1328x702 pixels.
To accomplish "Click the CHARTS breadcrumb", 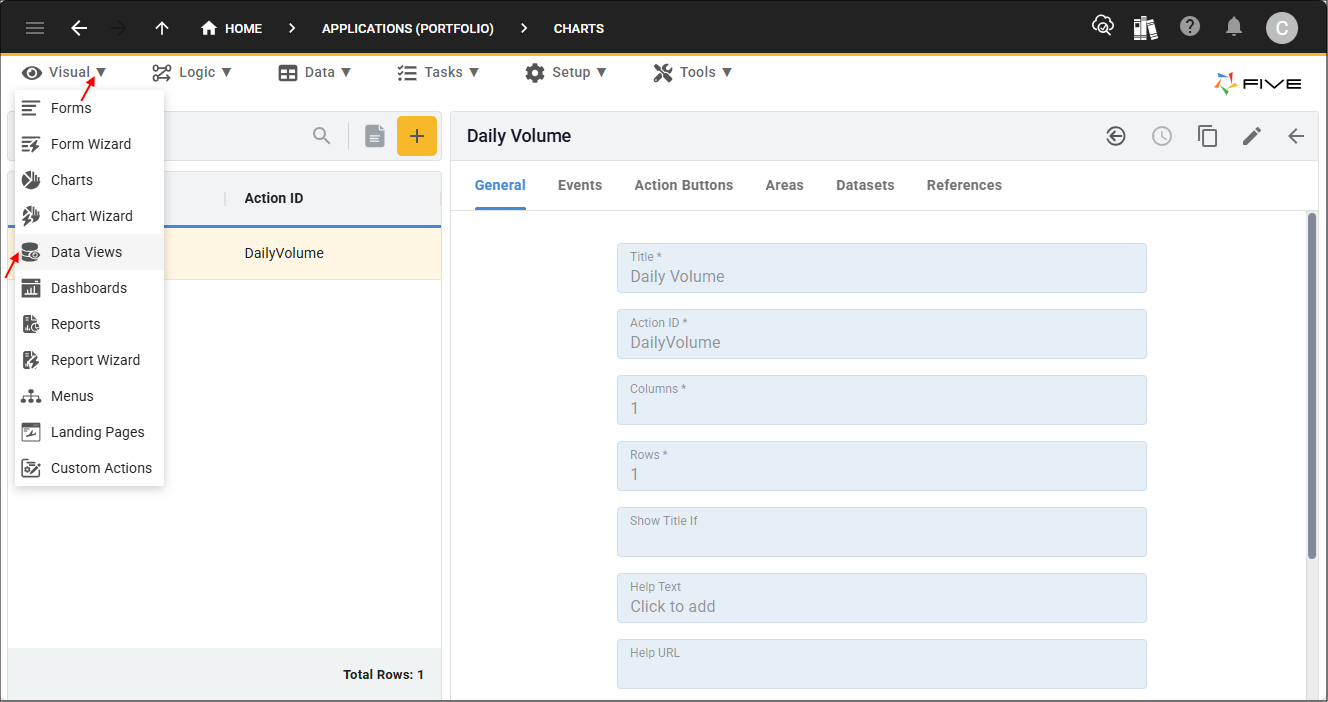I will (x=579, y=28).
